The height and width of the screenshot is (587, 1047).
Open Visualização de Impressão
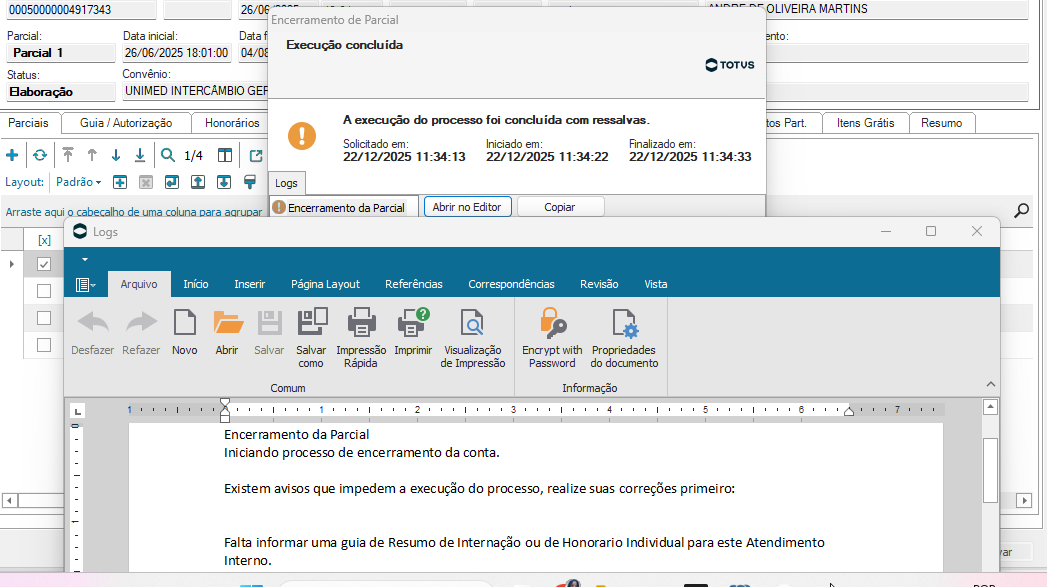(473, 338)
